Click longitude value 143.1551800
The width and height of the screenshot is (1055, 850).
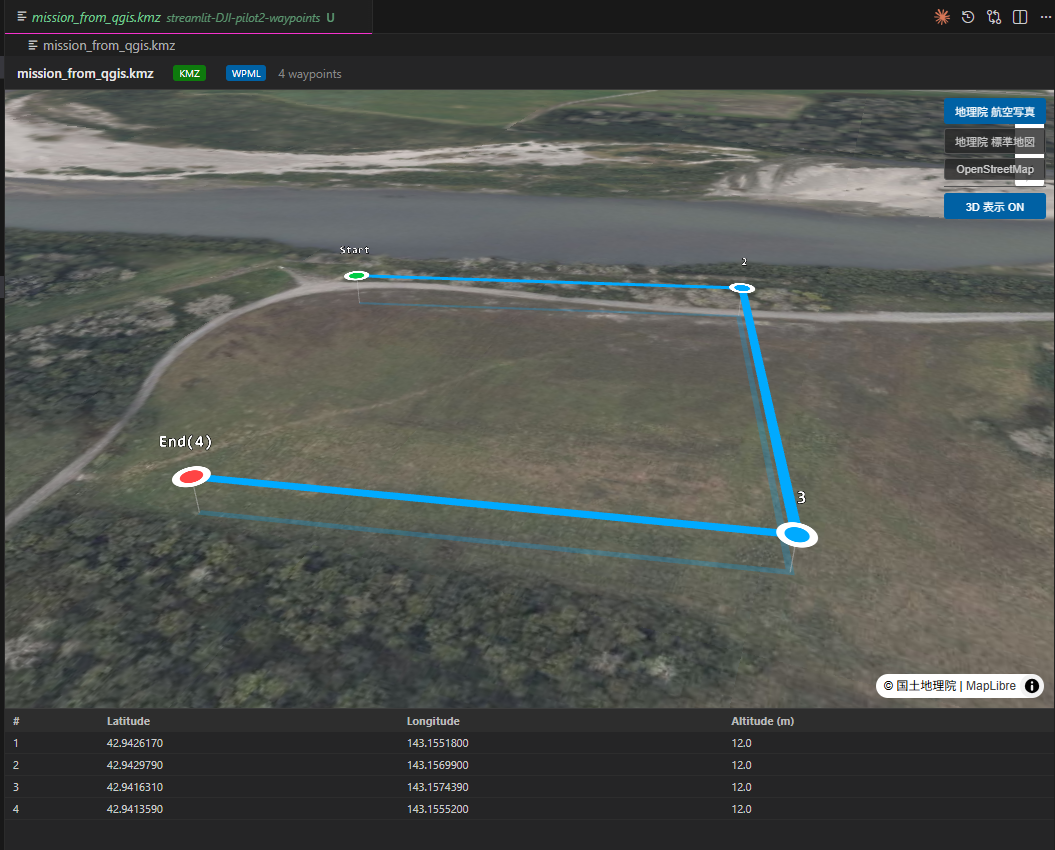[437, 743]
